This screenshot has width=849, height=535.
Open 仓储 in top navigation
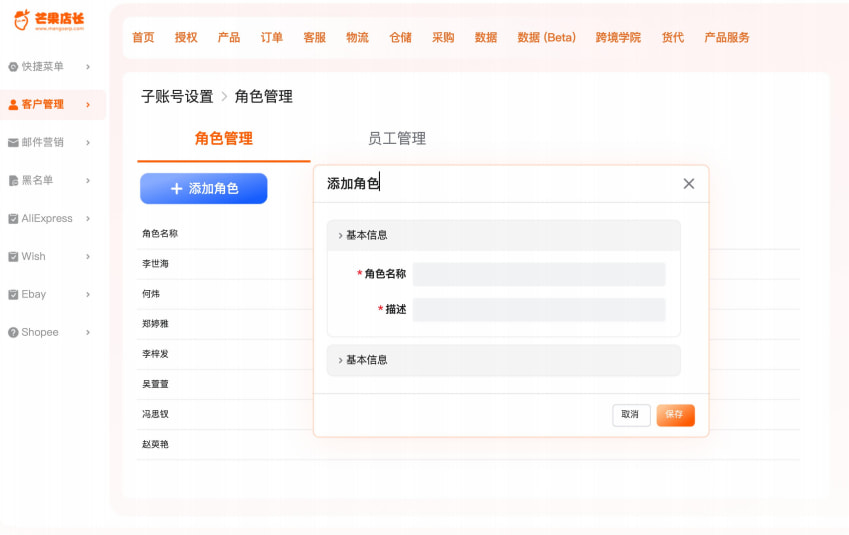coord(400,37)
